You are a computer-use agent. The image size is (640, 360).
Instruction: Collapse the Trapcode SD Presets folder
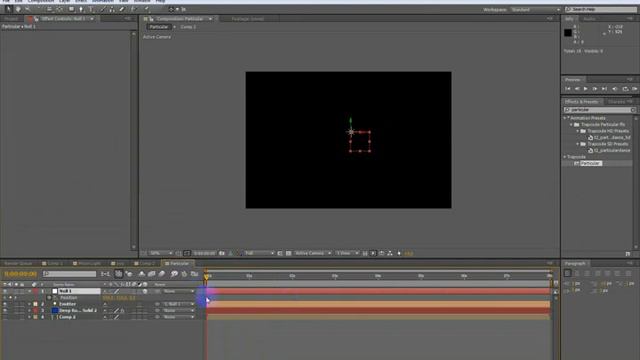click(578, 144)
